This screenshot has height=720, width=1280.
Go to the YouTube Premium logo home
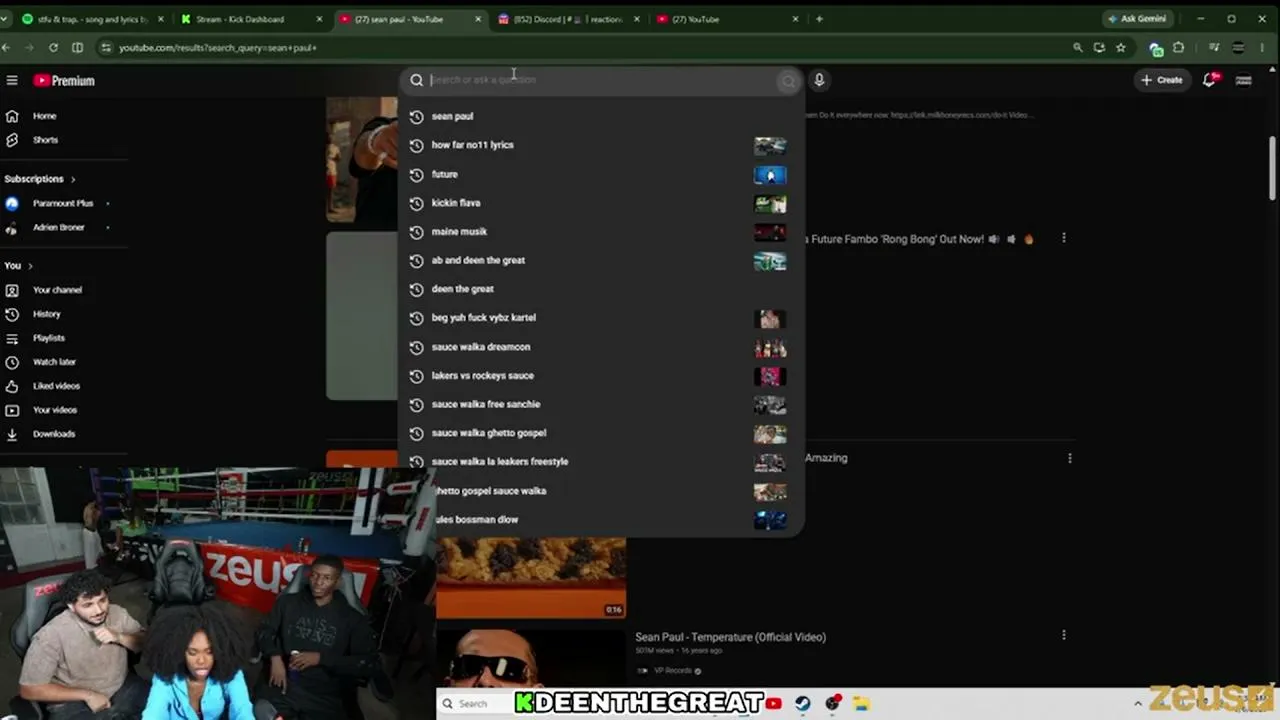click(x=64, y=80)
